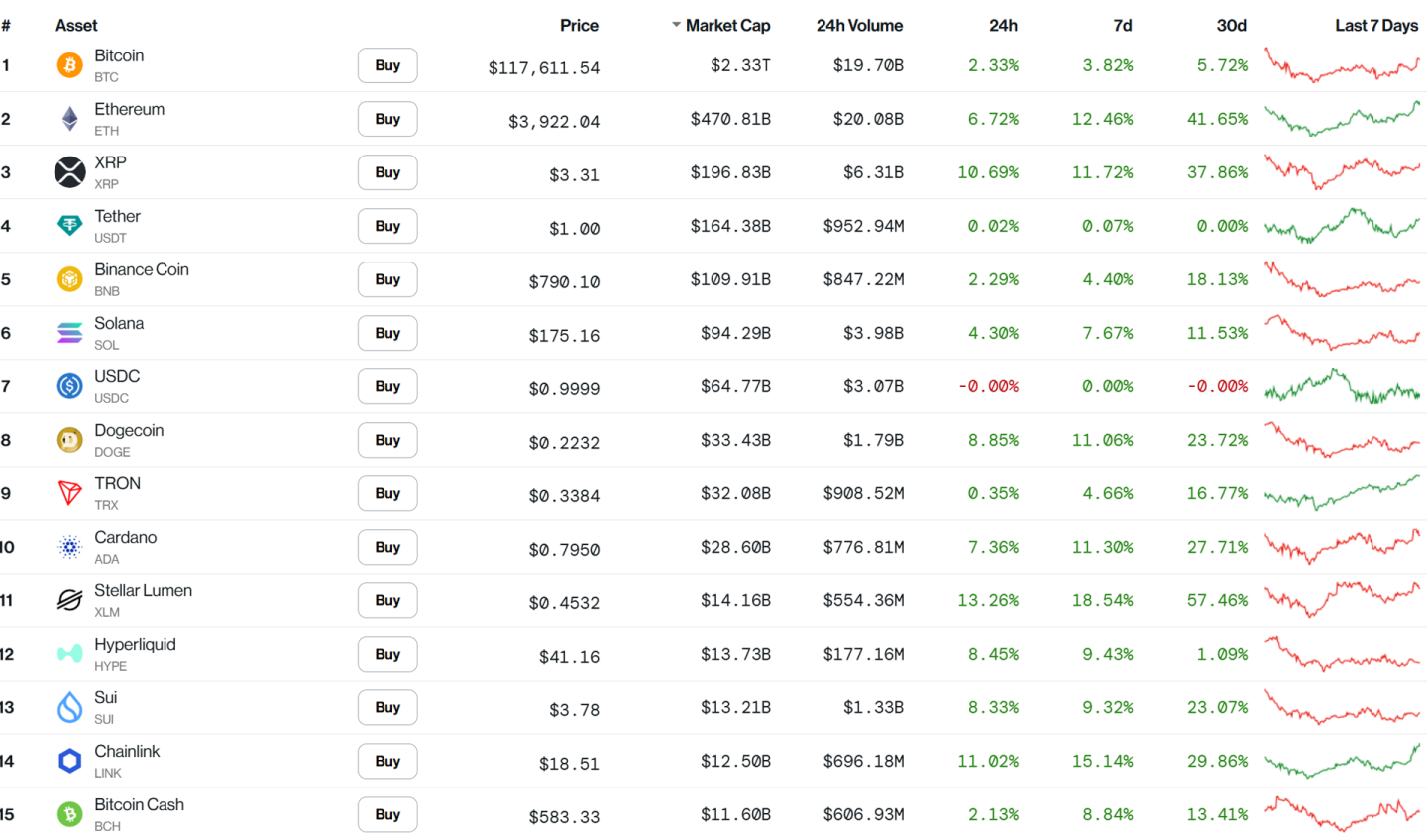
Task: Click the Chainlink hexagon icon
Action: click(69, 761)
